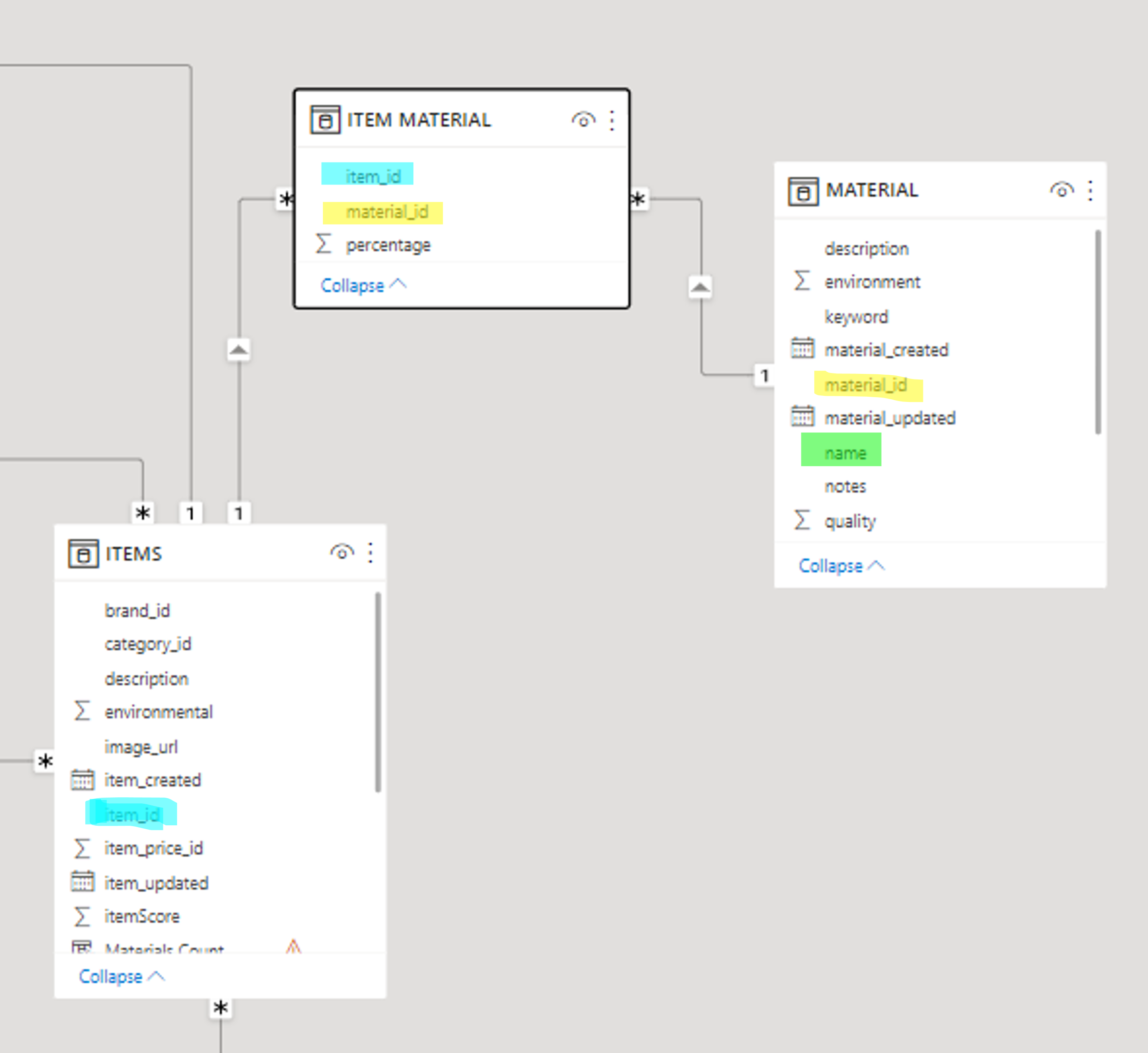Toggle visibility of ITEMS table
Screen dimensions: 1148x1053
tap(341, 552)
